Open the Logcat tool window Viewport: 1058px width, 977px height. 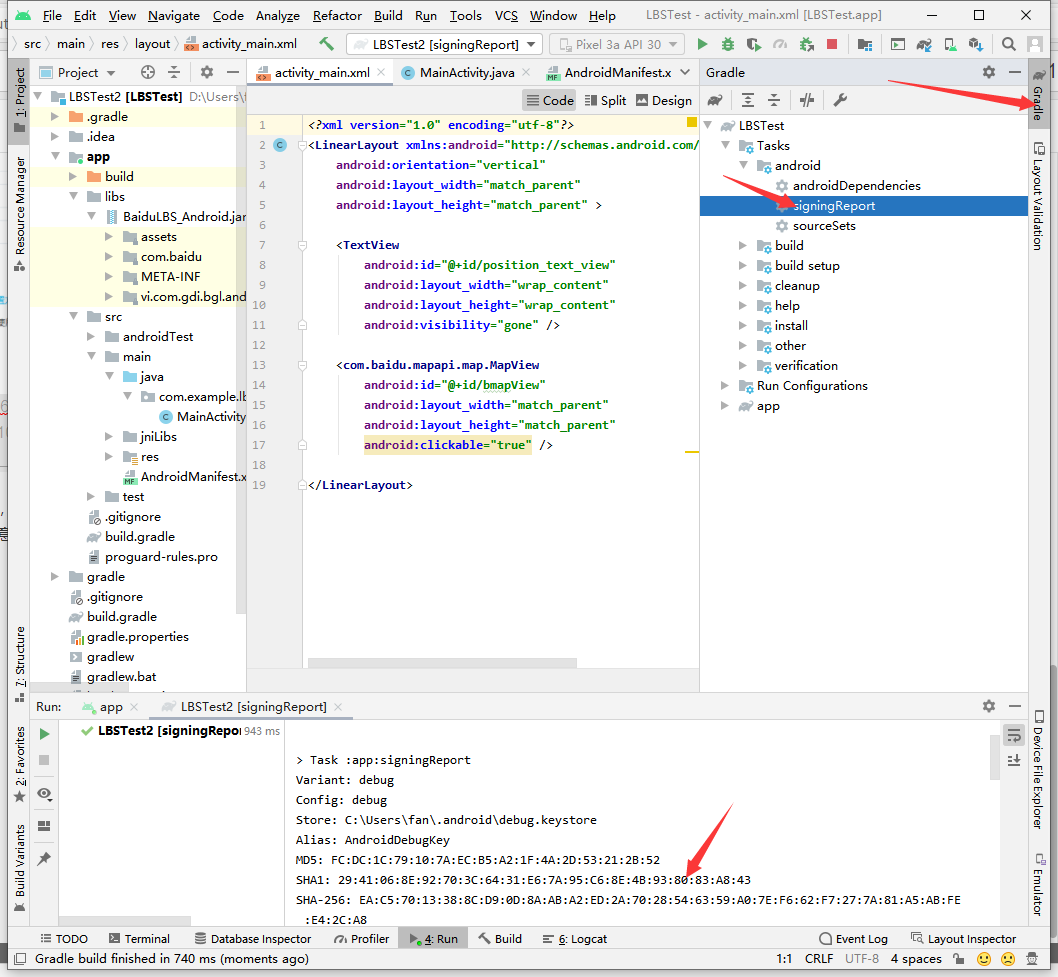575,939
